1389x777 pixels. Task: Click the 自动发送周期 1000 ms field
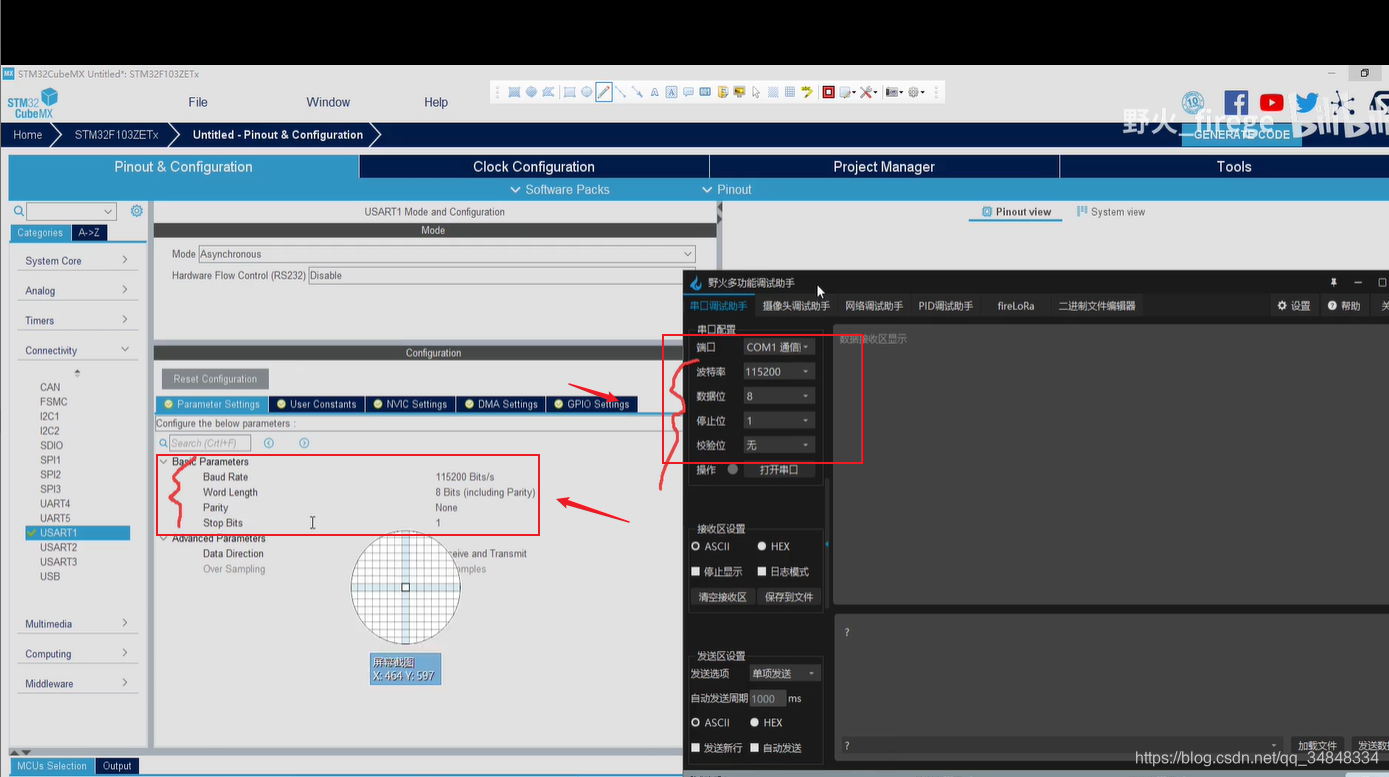[767, 699]
